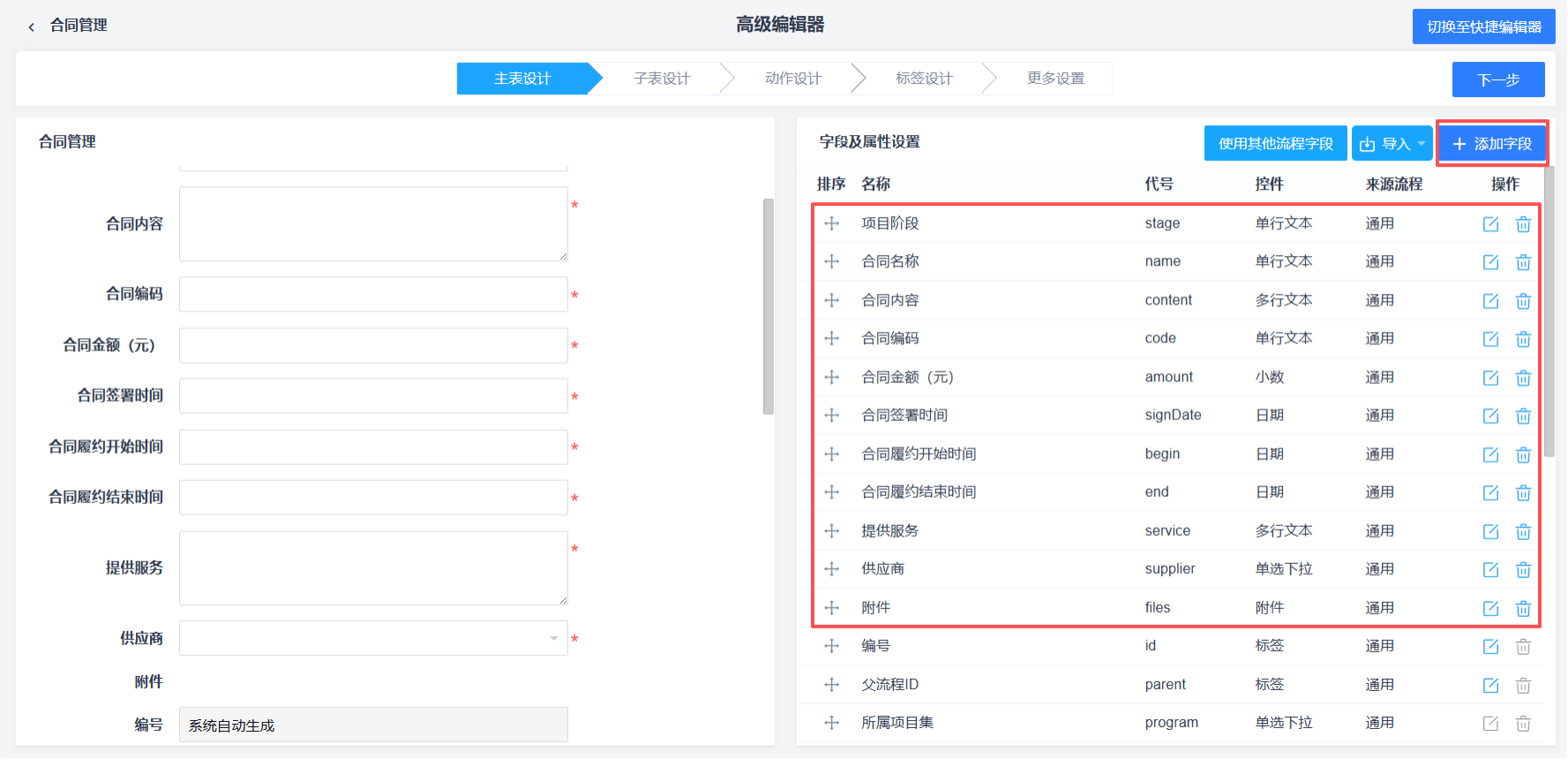Edit the 合同金额（元） field

1490,378
